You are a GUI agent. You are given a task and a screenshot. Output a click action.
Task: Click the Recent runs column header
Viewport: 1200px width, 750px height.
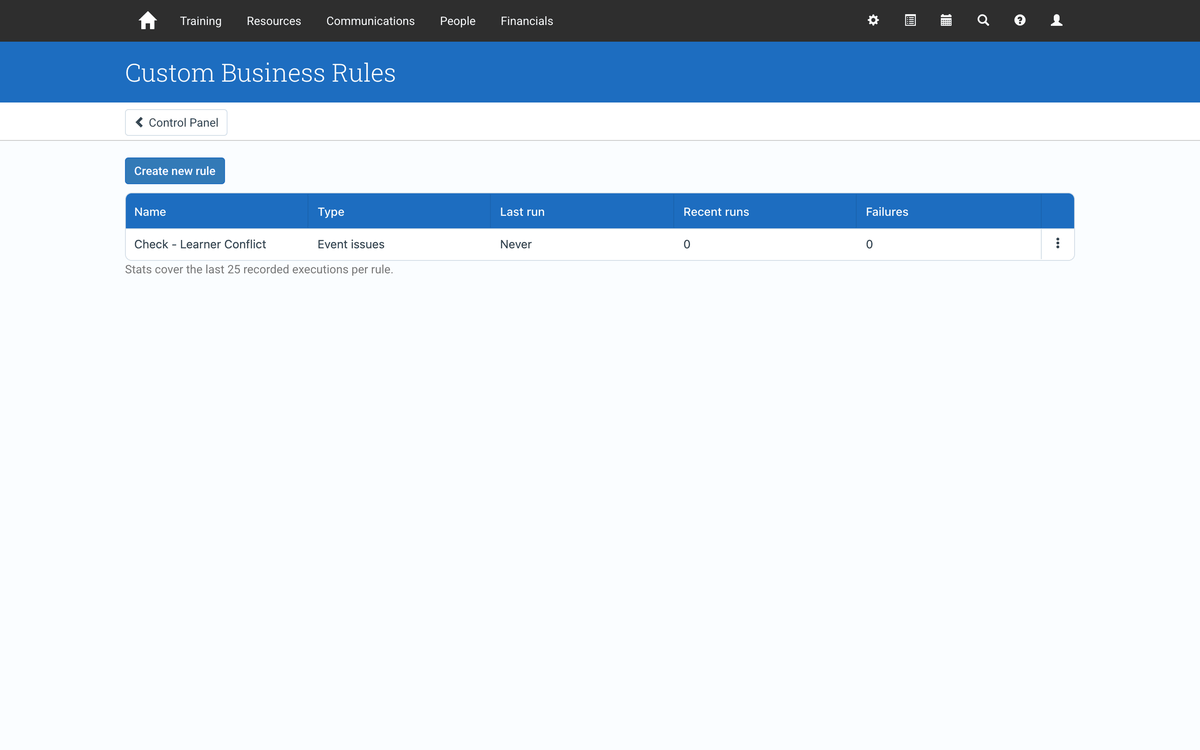tap(766, 212)
